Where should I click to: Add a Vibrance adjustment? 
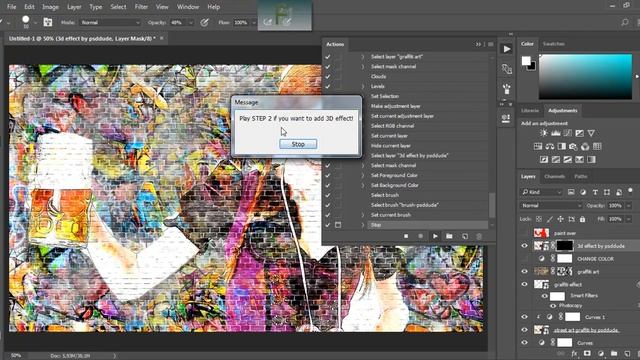point(591,133)
